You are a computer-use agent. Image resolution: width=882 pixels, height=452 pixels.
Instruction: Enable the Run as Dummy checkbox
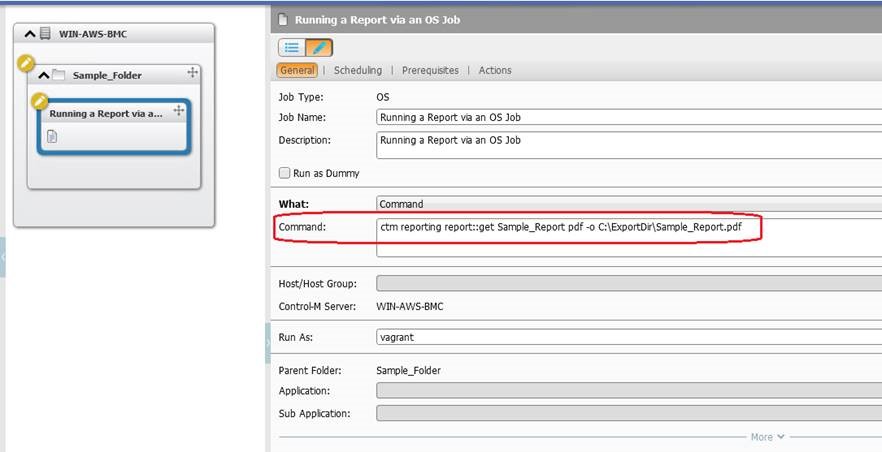285,173
